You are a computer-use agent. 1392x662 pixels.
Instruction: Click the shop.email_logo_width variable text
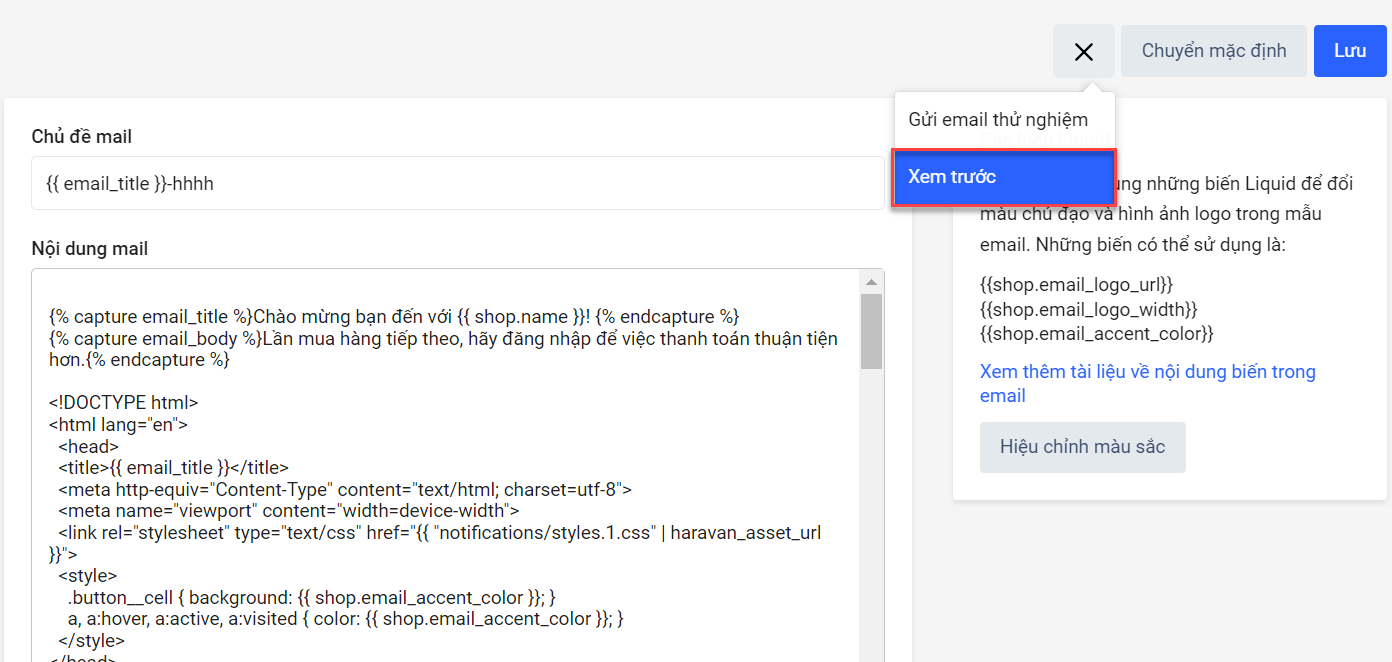click(x=1088, y=309)
